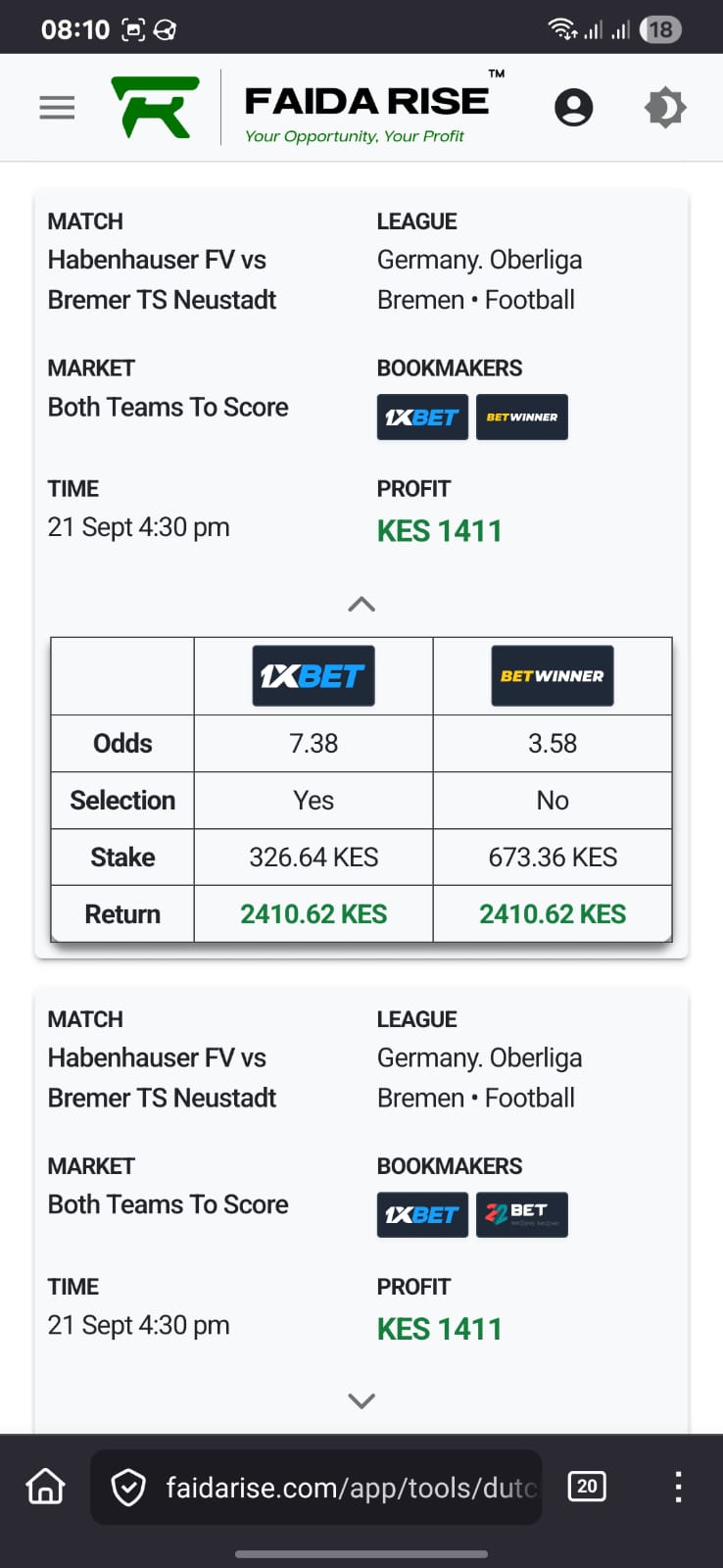Open the browser tabs switcher showing 20
The image size is (723, 1568).
(587, 1487)
